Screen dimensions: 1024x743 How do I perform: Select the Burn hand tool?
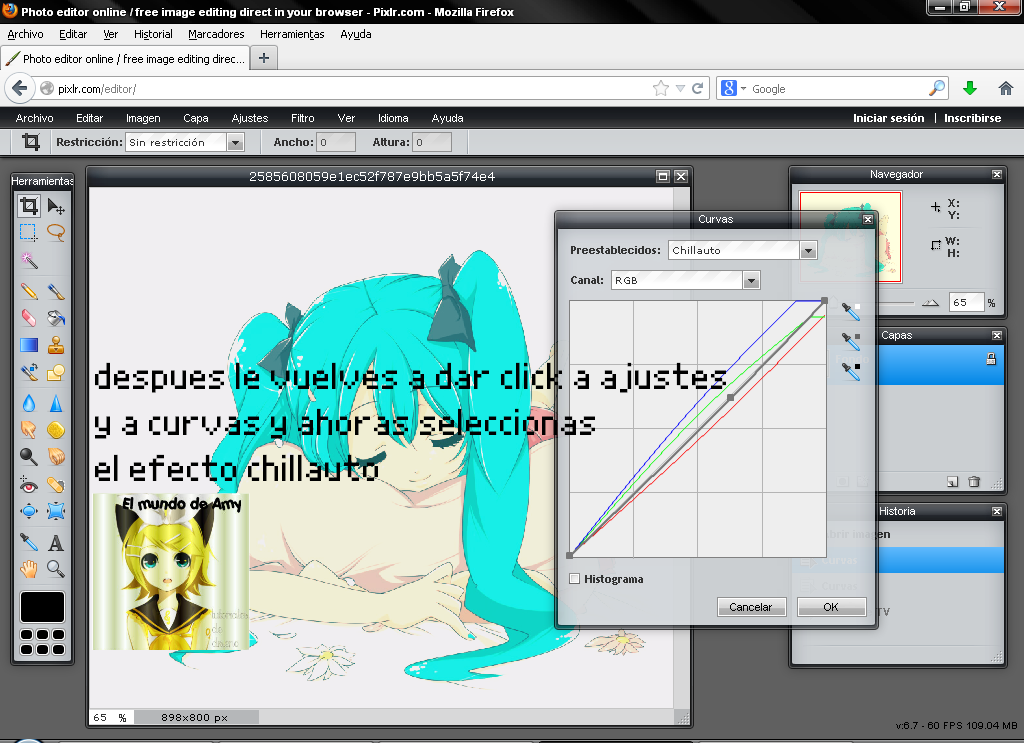tap(56, 456)
